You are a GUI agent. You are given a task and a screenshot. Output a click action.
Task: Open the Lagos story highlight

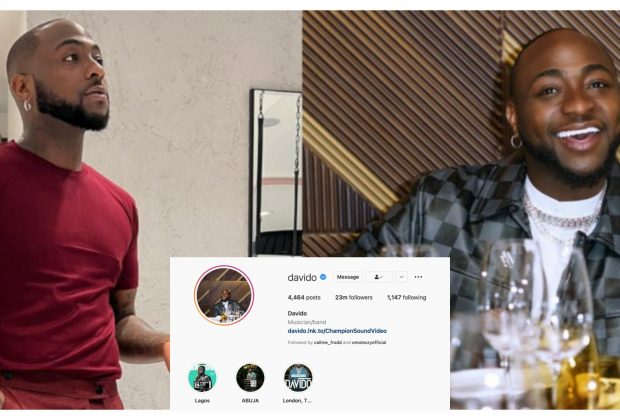[202, 378]
